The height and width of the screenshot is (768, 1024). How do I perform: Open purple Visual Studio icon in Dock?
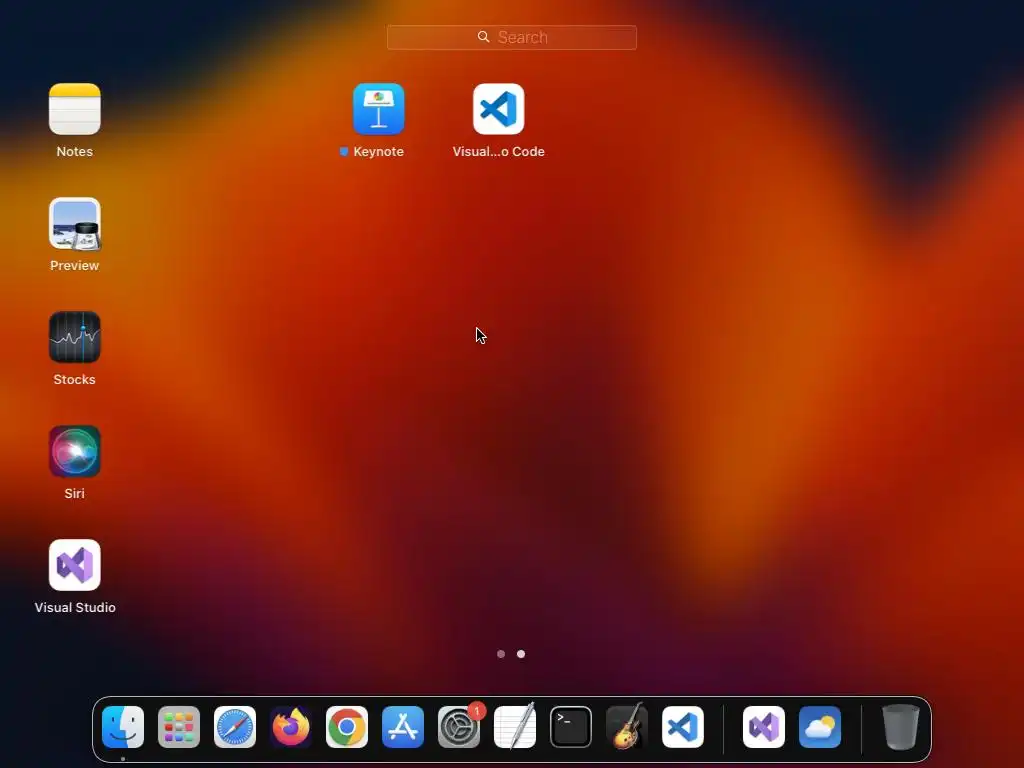[764, 727]
